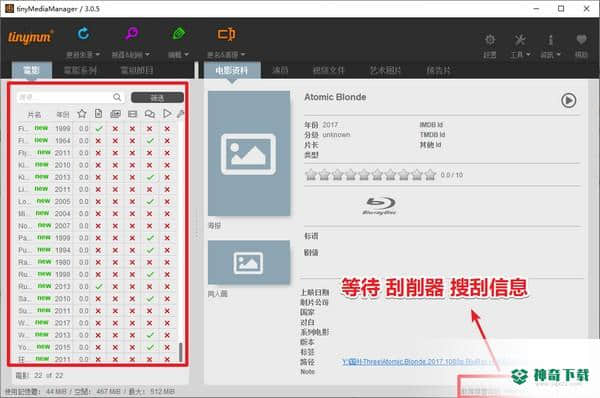Open the search and scrape dropdown label
Image resolution: width=600 pixels, height=398 pixels.
(130, 55)
